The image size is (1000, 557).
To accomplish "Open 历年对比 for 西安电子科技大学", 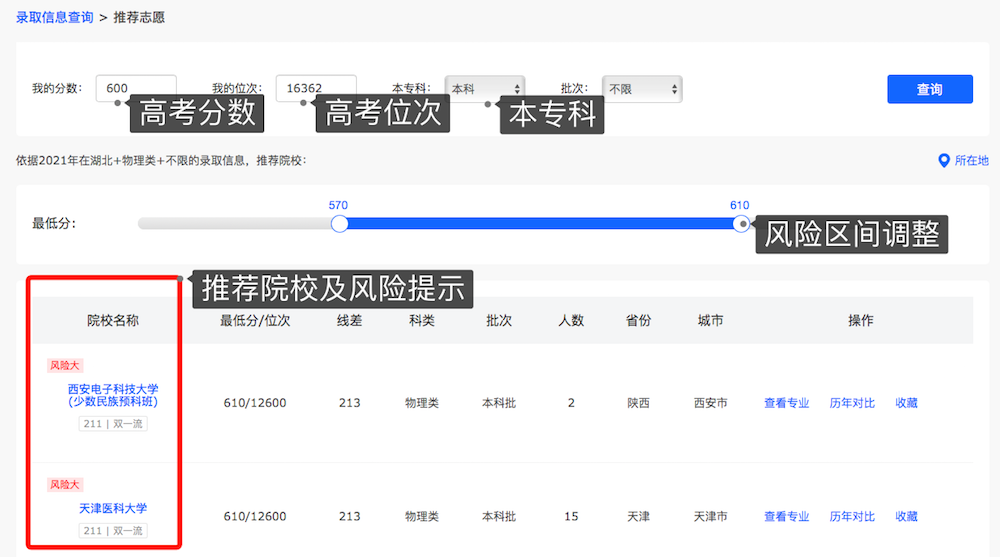I will click(x=851, y=403).
